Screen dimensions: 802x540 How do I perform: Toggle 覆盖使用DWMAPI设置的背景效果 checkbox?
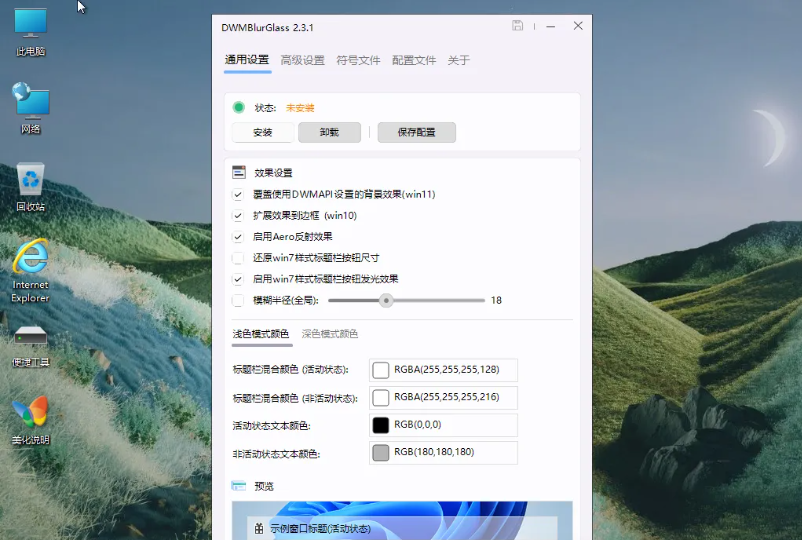(x=238, y=194)
